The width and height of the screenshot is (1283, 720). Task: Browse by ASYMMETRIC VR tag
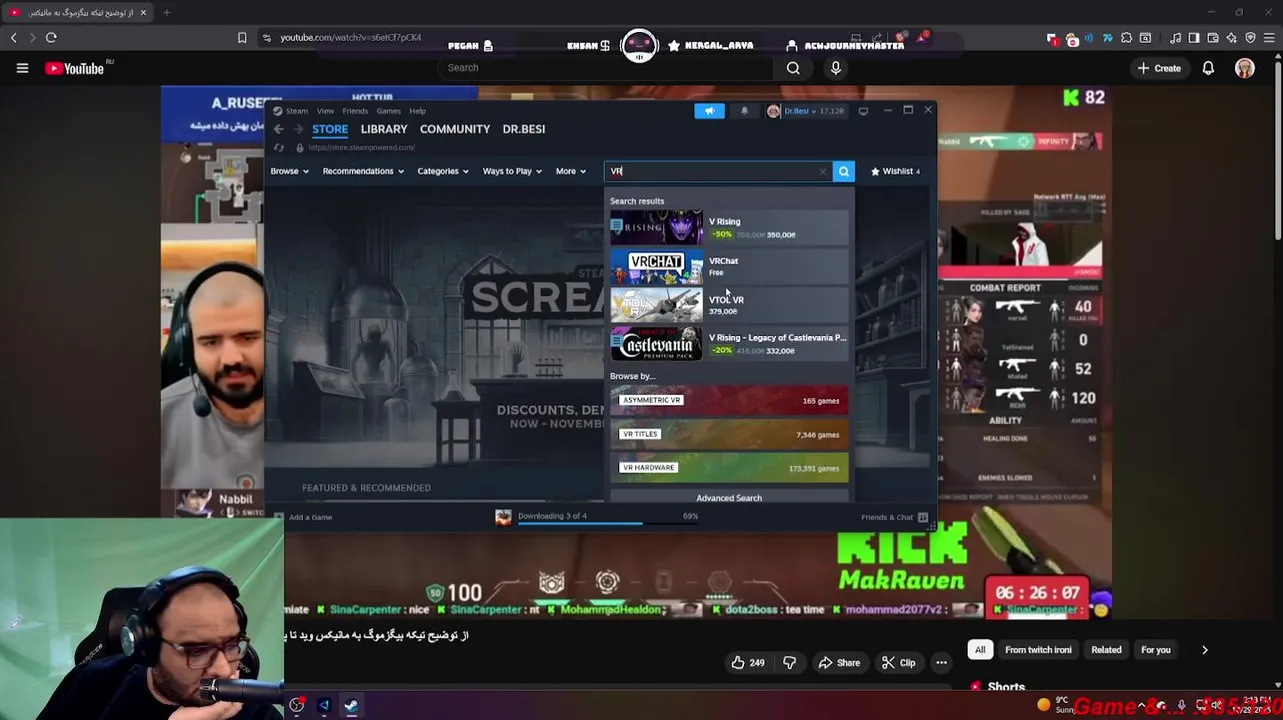tap(729, 400)
